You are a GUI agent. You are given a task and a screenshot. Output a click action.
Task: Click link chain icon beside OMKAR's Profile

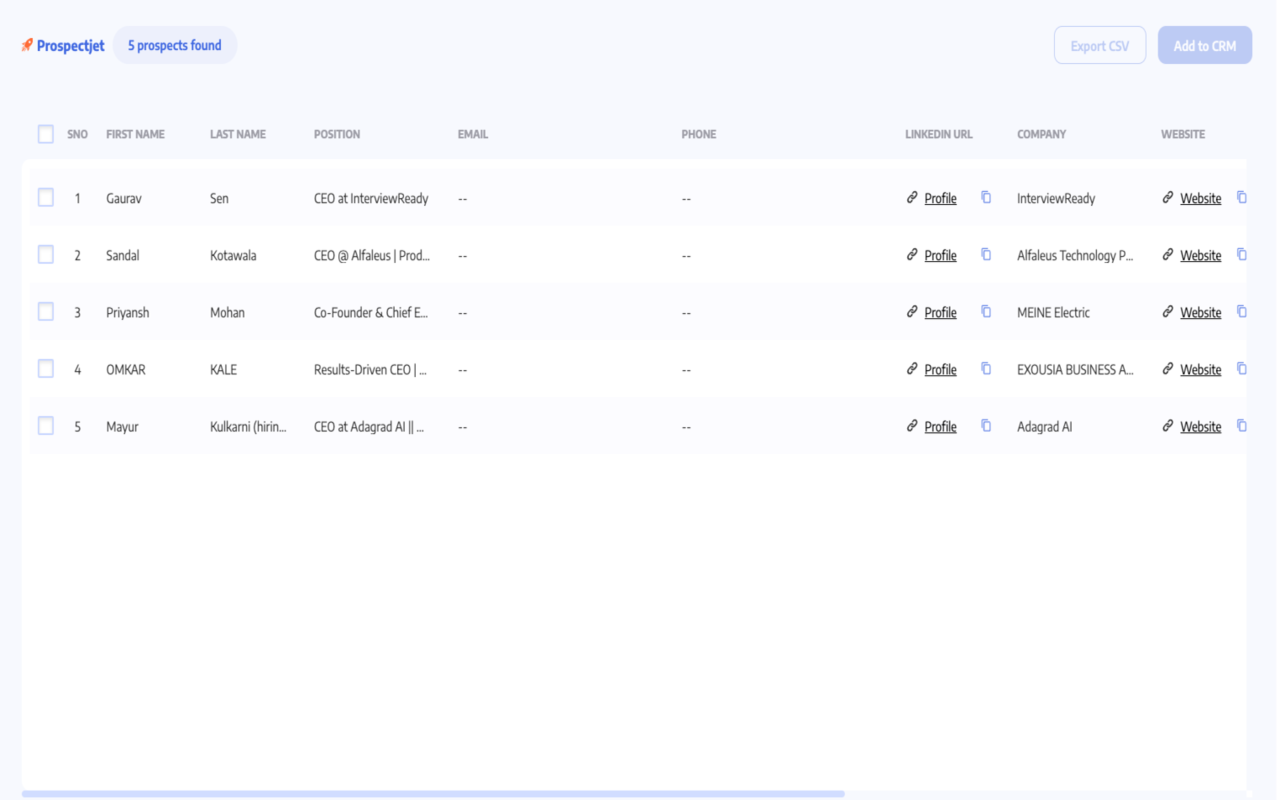click(x=912, y=369)
